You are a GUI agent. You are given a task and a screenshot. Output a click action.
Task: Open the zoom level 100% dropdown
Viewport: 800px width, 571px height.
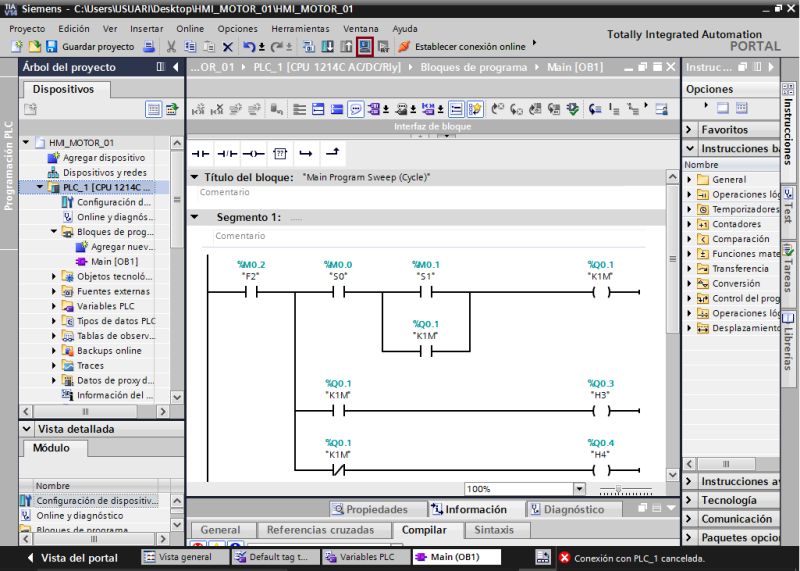click(579, 489)
